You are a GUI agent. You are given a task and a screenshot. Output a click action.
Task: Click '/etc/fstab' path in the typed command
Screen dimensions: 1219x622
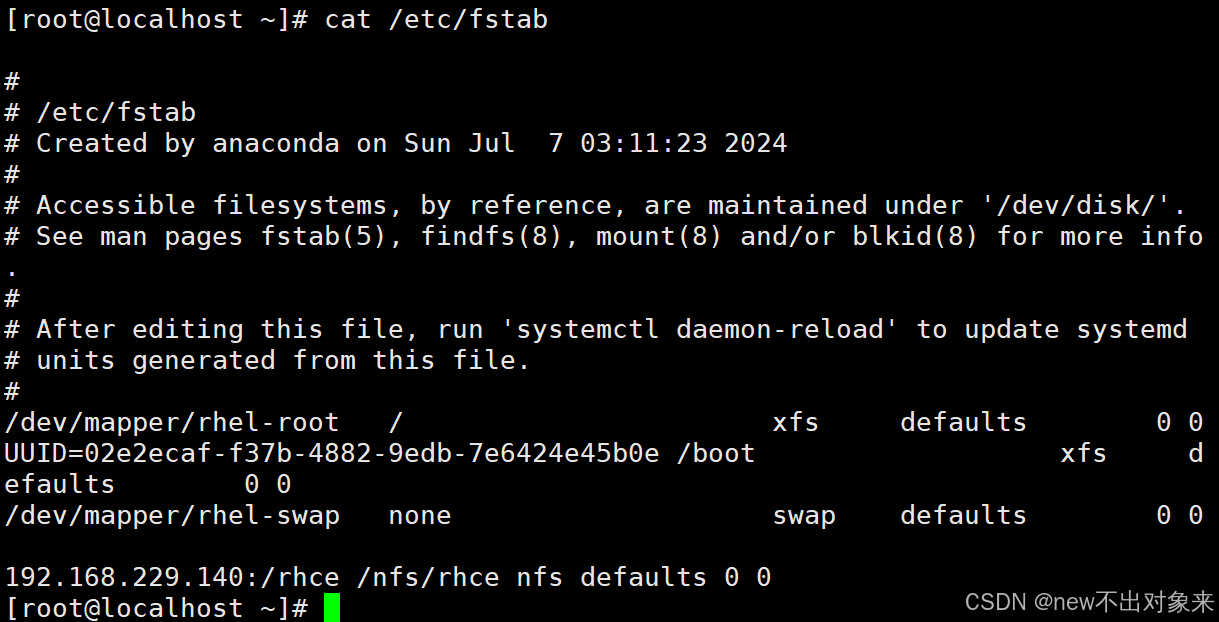click(467, 19)
